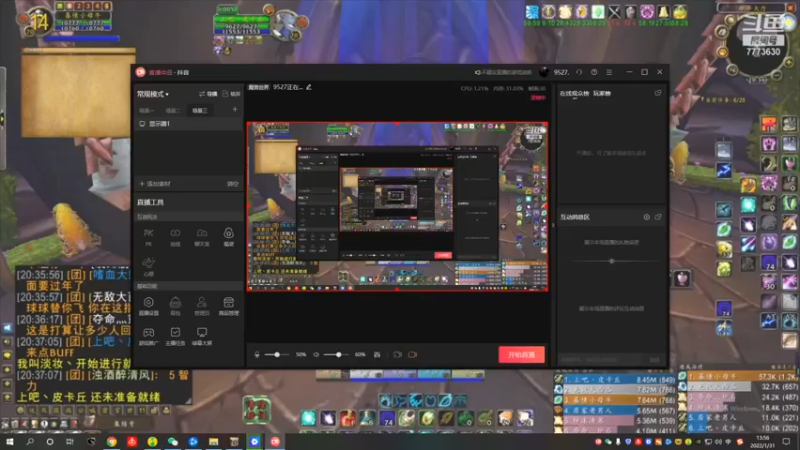Click the game capture warning text in title bar
Image resolution: width=800 pixels, height=450 pixels.
(504, 72)
